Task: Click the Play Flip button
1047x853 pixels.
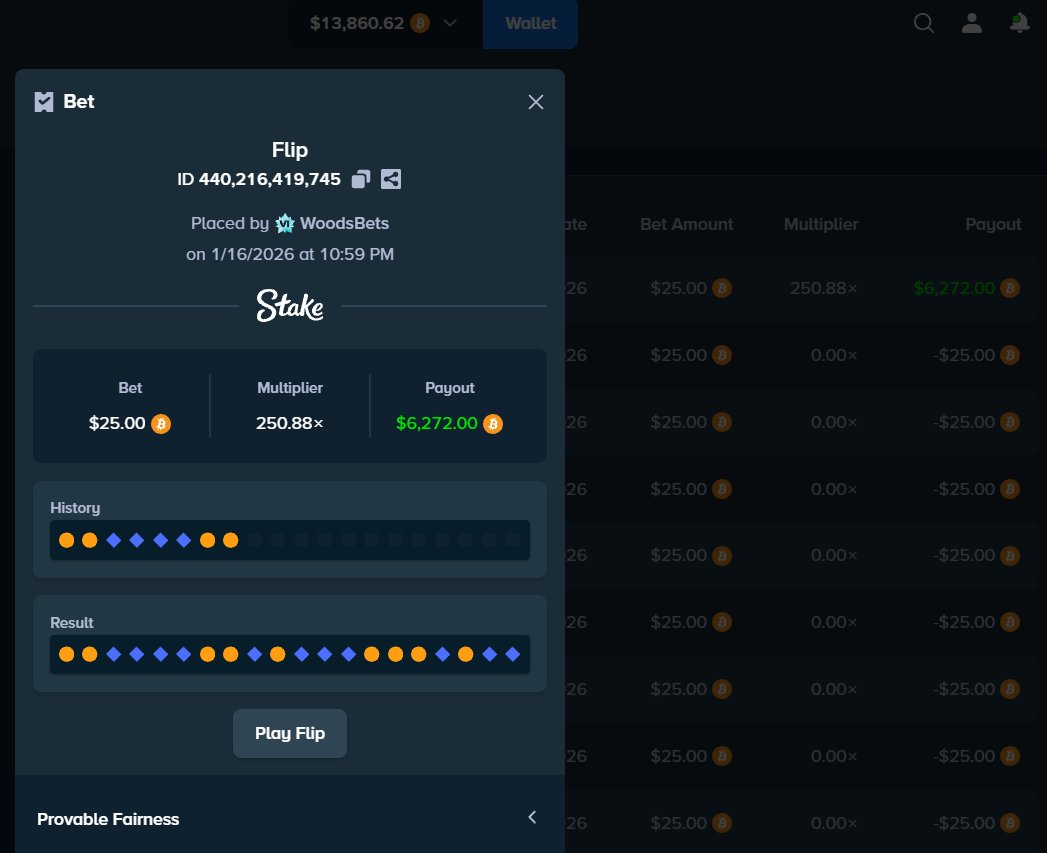Action: click(290, 733)
